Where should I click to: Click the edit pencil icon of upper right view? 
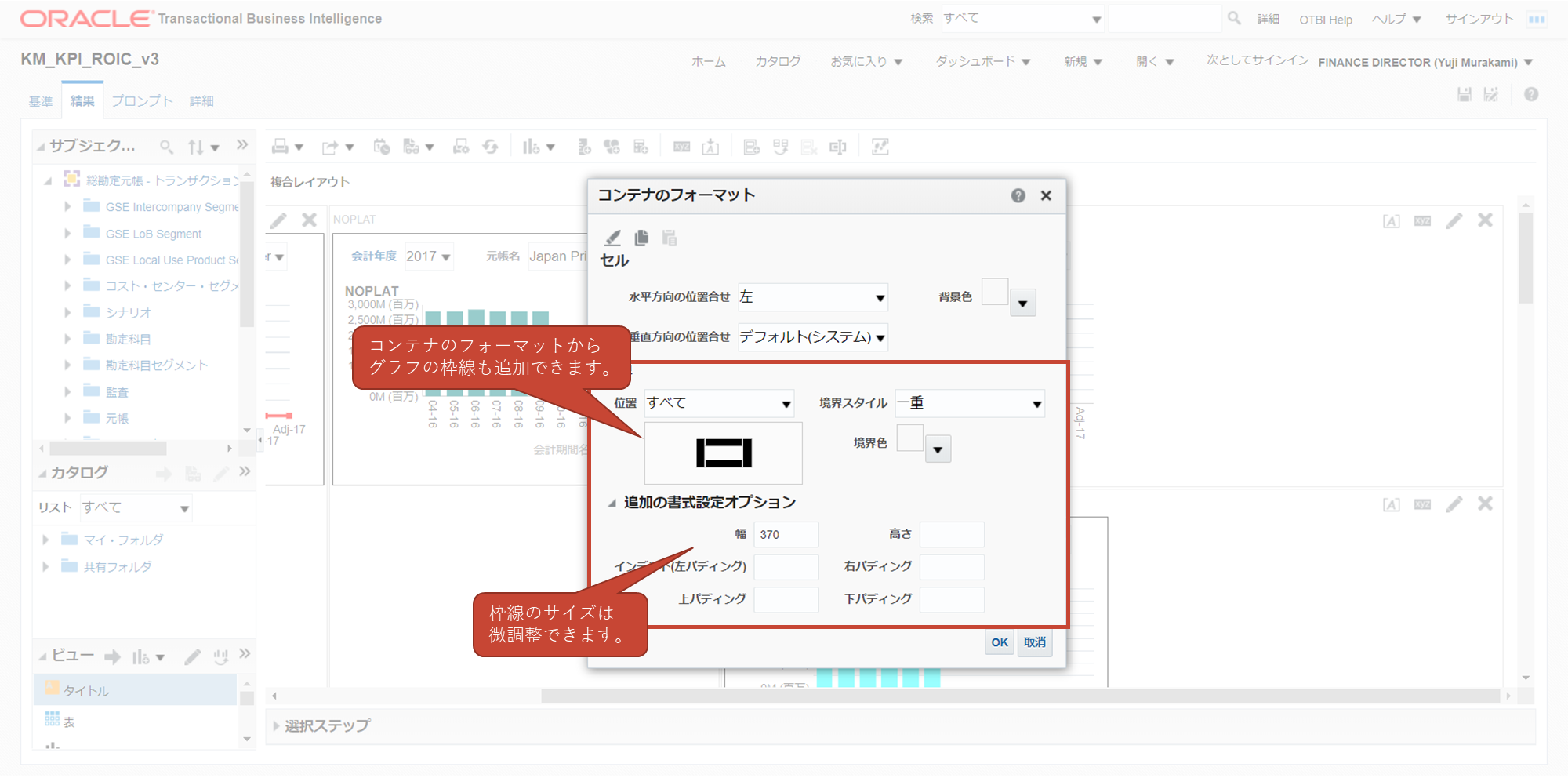1454,221
